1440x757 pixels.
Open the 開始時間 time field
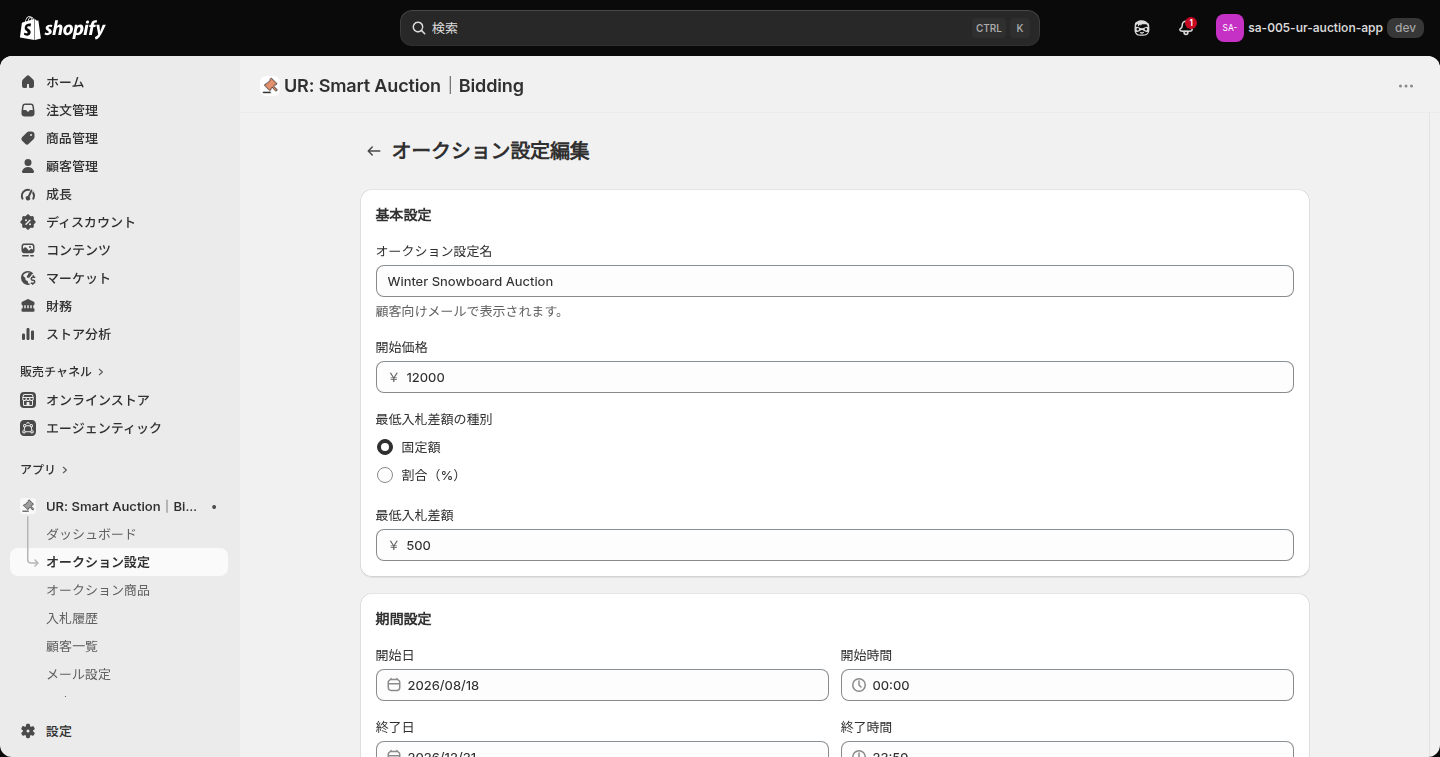[1067, 685]
